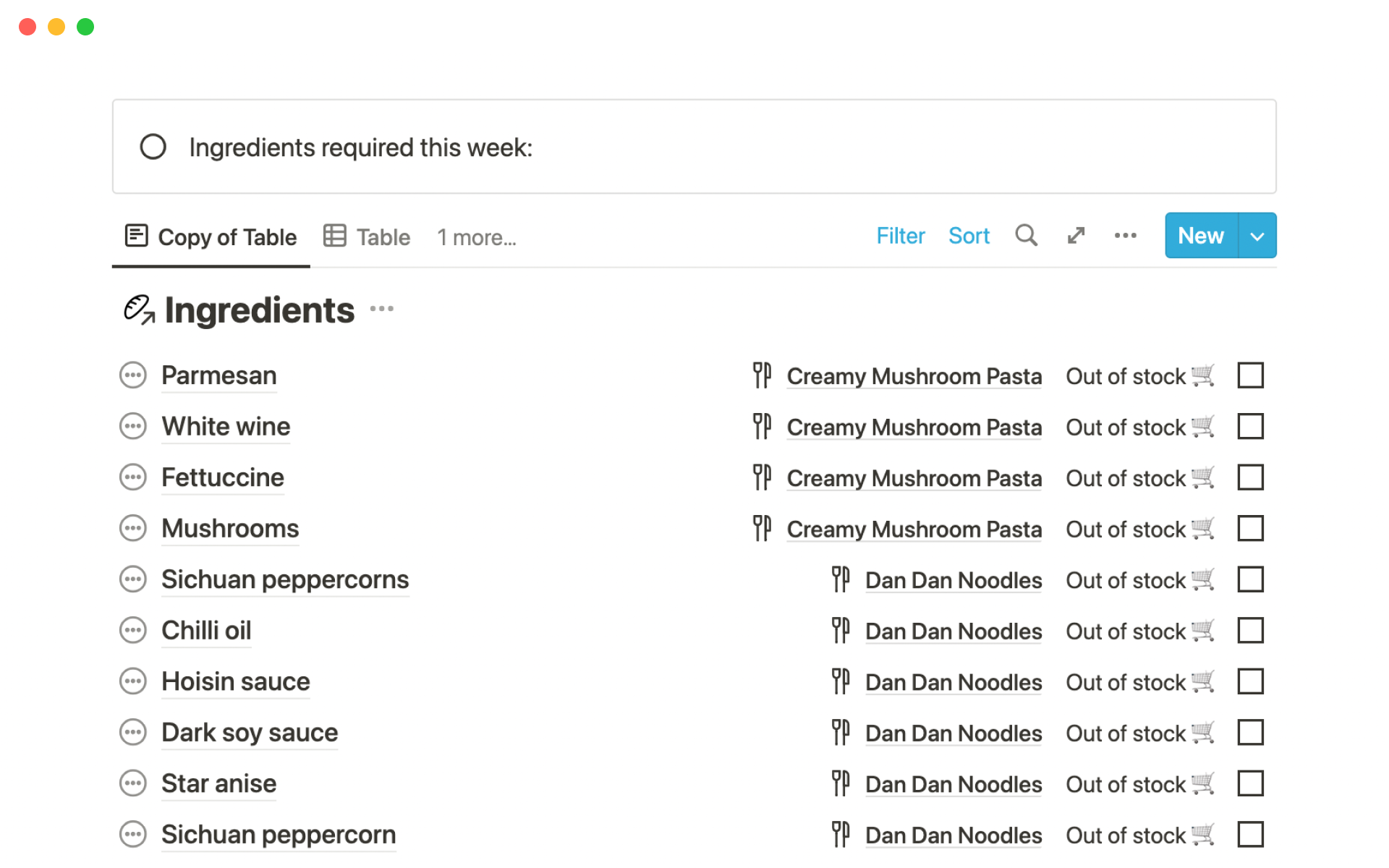
Task: Open the search magnifier icon
Action: (1026, 236)
